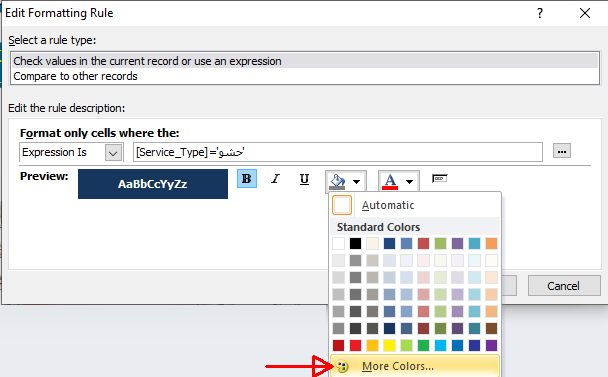Toggle the Bold formatting button
Image resolution: width=608 pixels, height=377 pixels.
247,179
